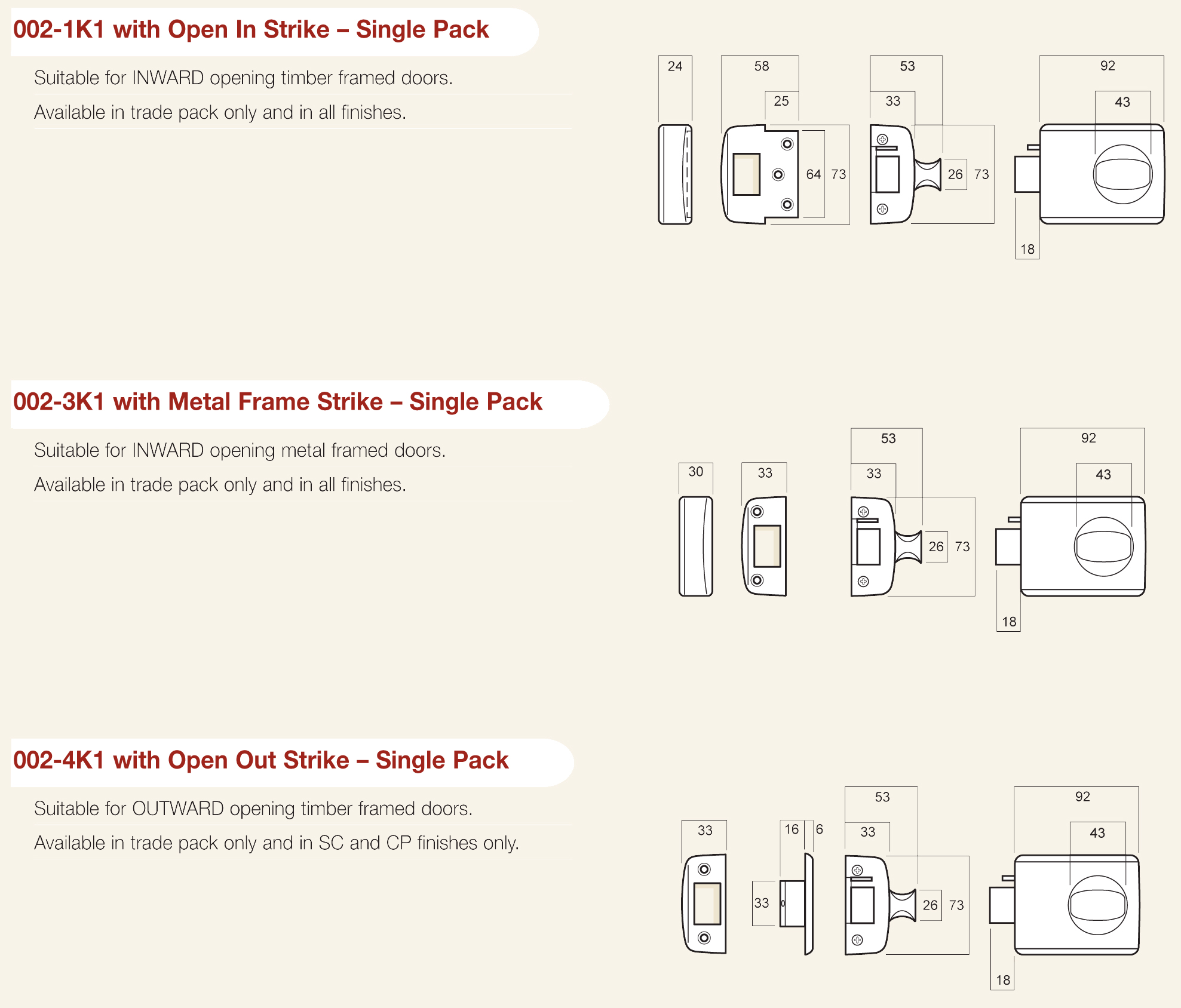Click the 64 dimension label beside open-in strike
This screenshot has width=1181, height=1008.
click(x=814, y=174)
